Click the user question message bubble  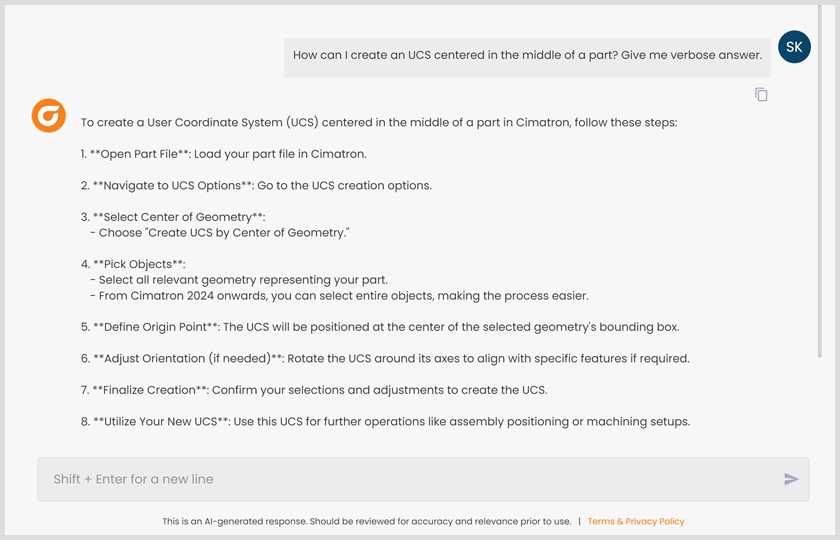point(527,56)
